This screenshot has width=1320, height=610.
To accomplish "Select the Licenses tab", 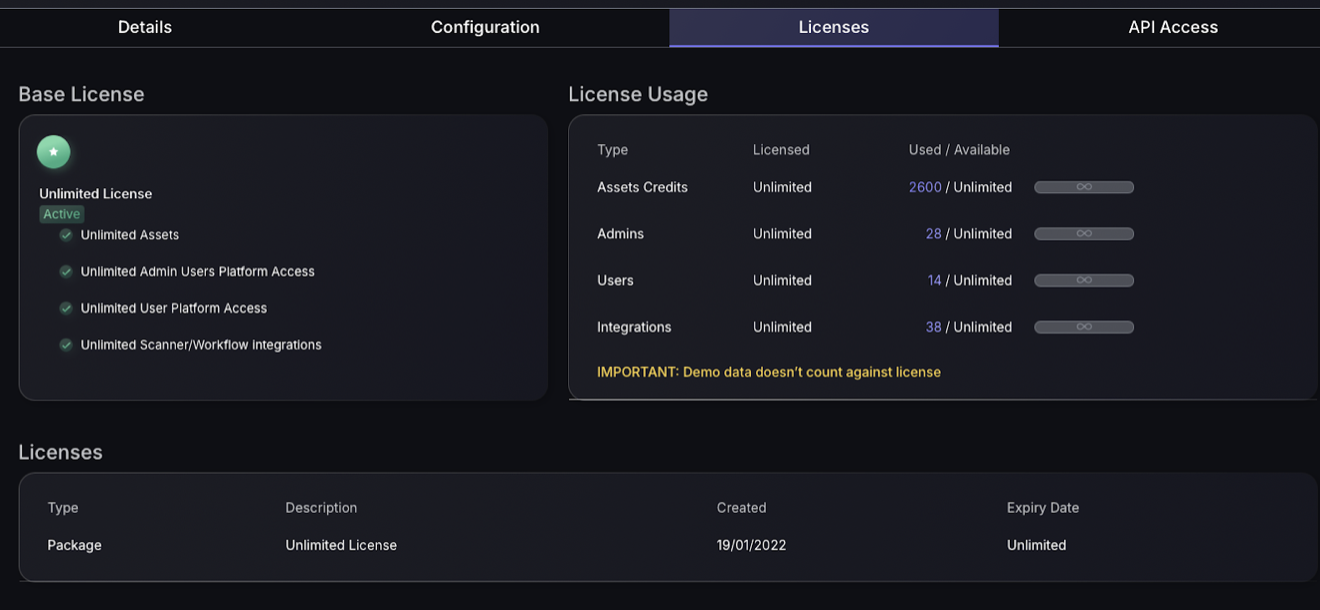I will click(834, 27).
